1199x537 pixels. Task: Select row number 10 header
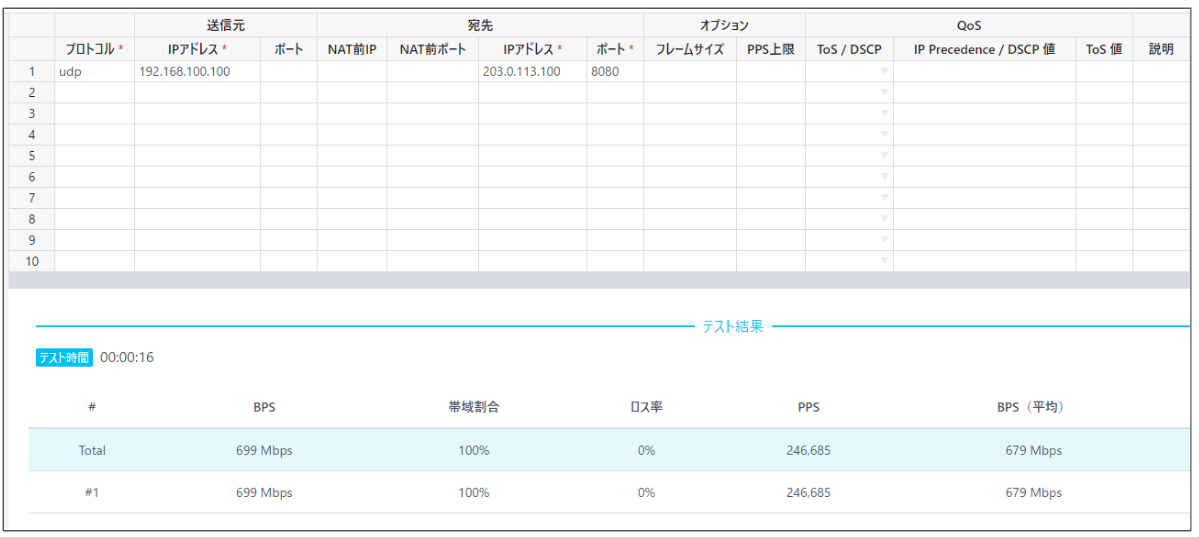pos(32,261)
